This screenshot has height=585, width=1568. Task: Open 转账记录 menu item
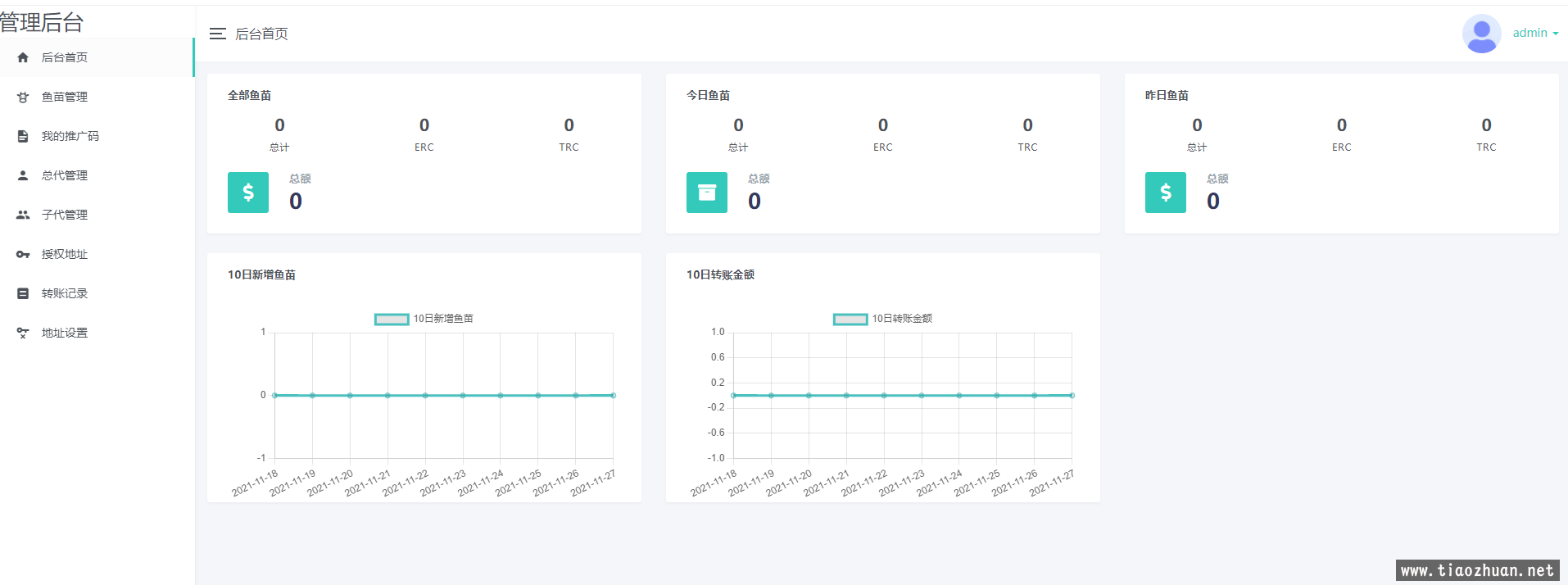click(97, 293)
